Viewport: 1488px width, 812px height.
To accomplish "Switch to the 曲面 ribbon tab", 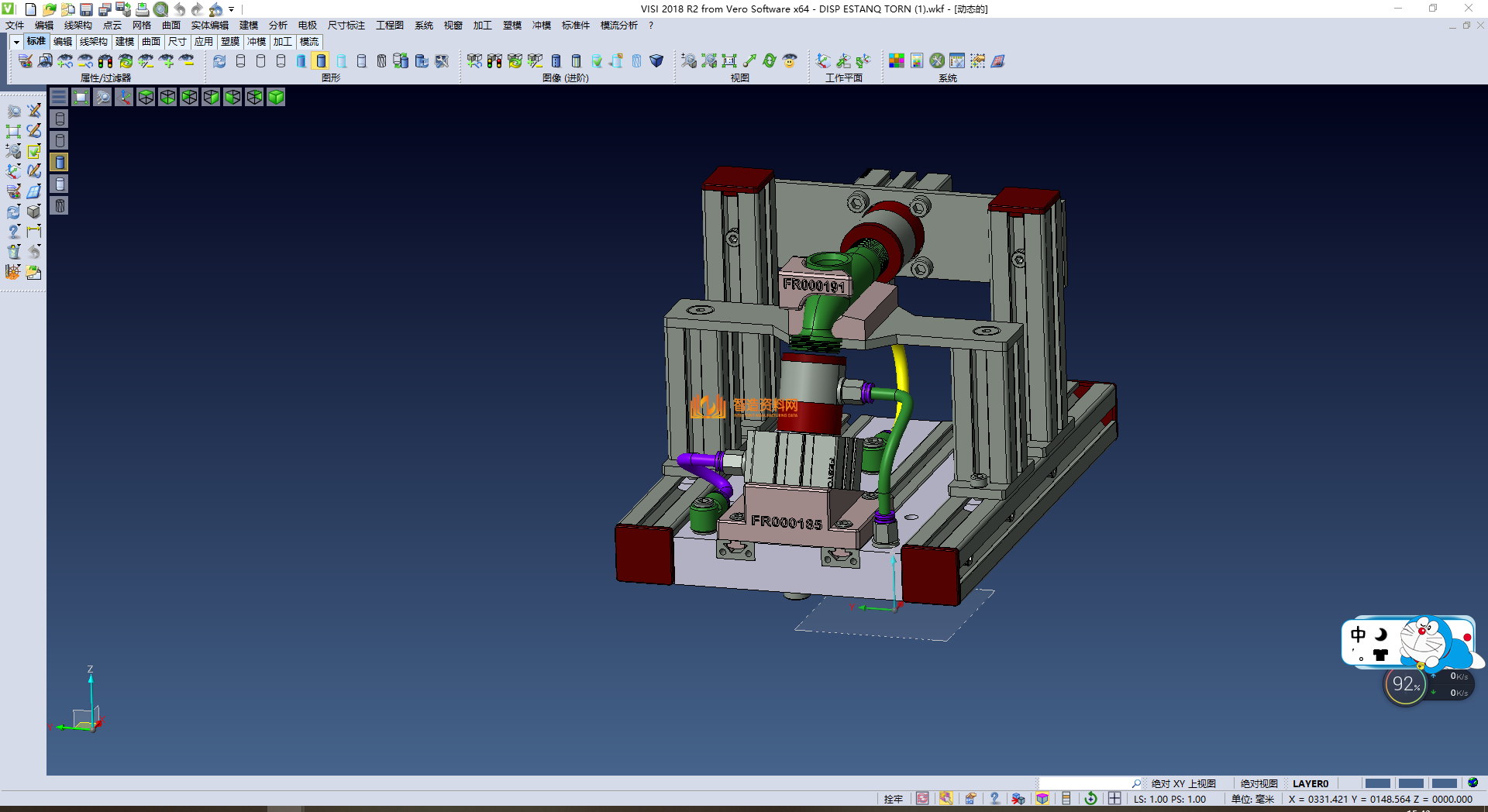I will coord(151,42).
